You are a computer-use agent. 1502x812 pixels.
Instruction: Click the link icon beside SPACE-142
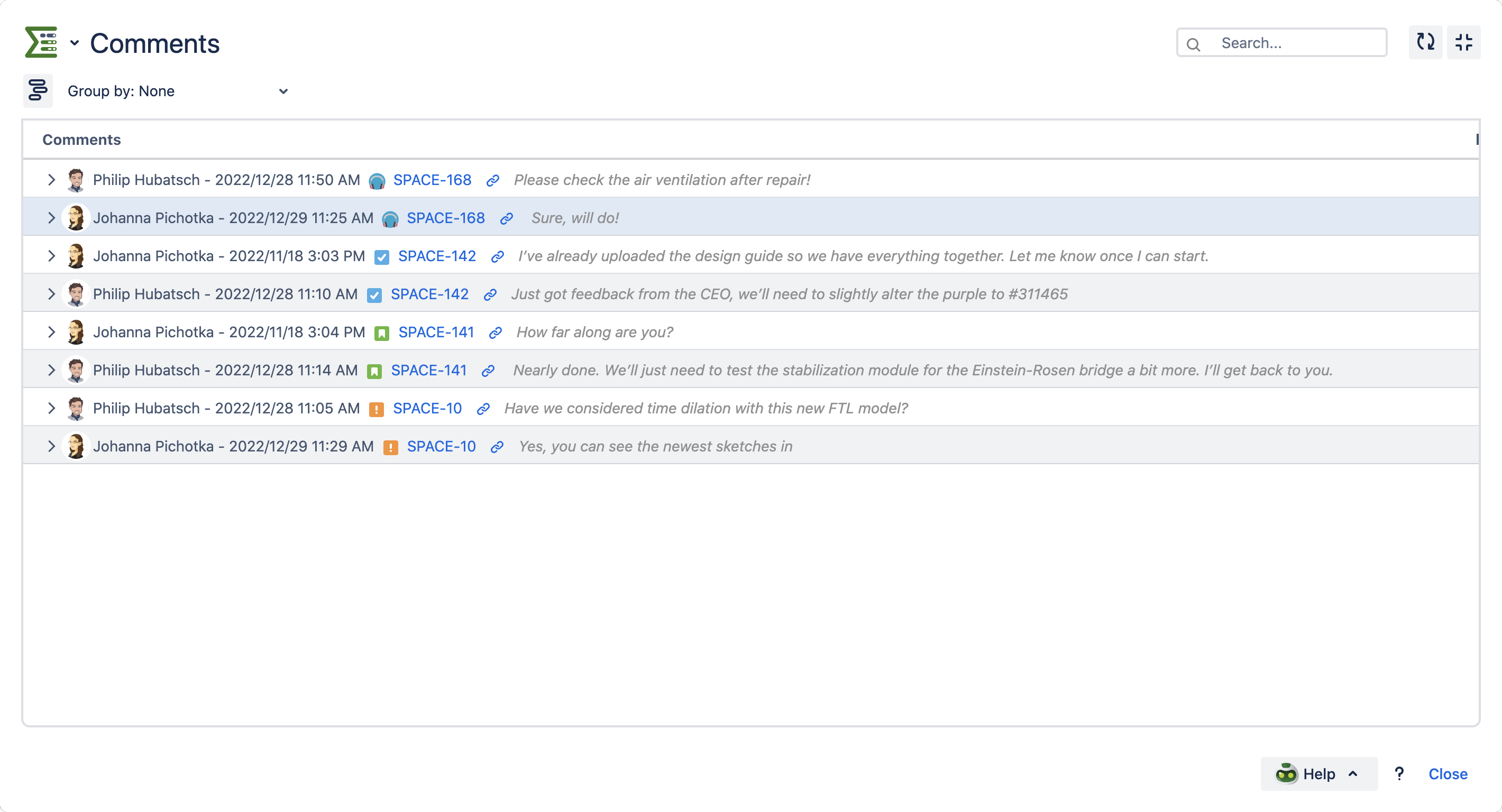(x=496, y=256)
